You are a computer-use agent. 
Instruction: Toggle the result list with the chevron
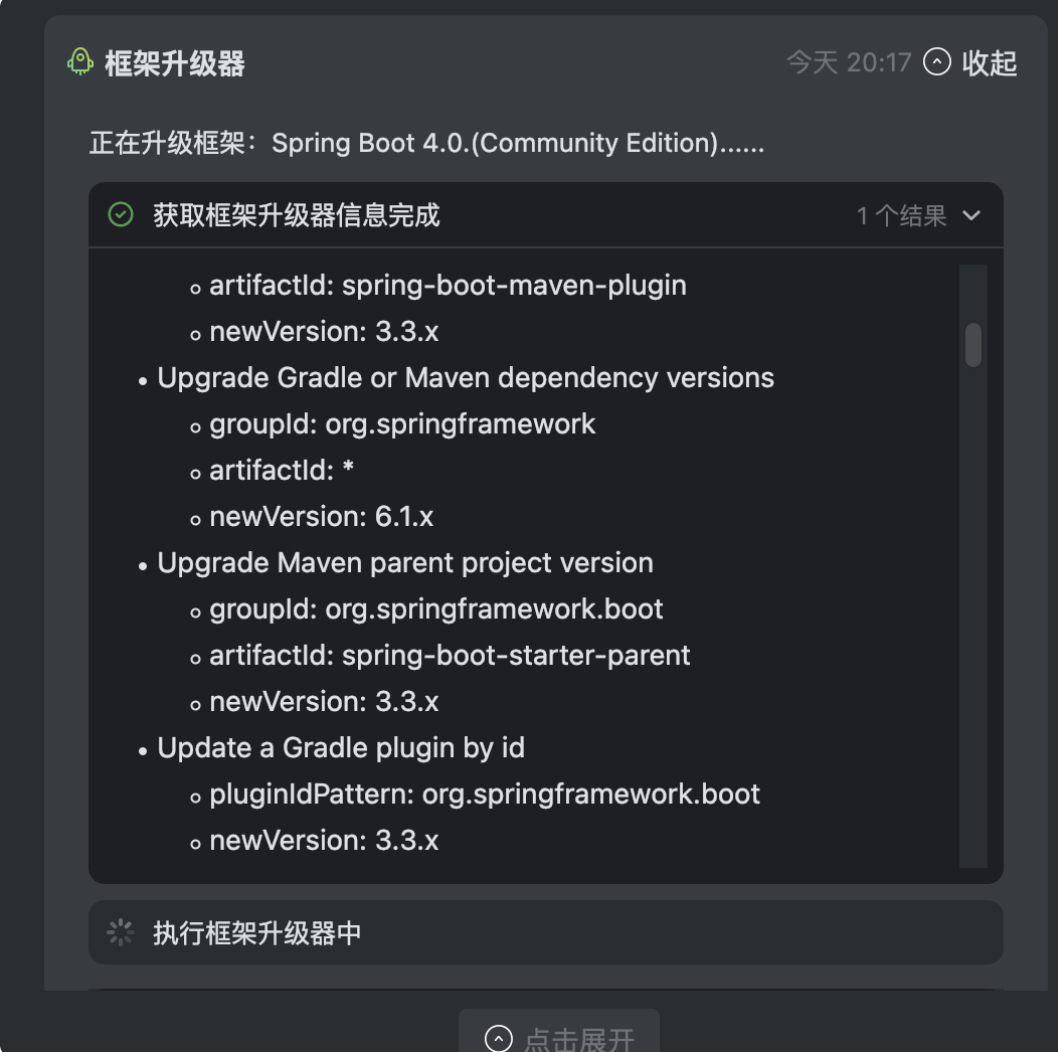pos(969,214)
